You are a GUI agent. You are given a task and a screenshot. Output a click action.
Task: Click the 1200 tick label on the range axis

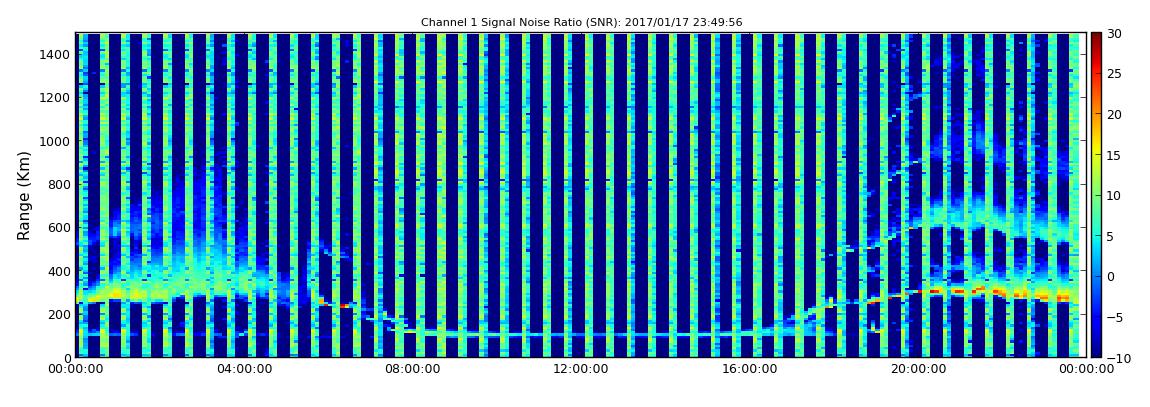pos(56,98)
